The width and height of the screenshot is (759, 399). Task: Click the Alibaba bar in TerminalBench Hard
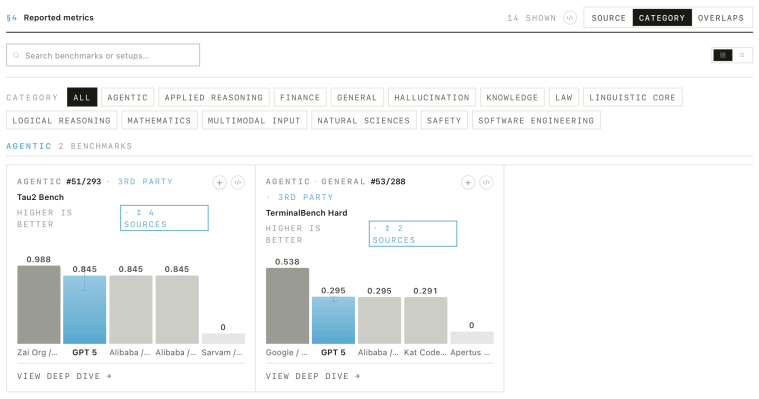(x=380, y=321)
